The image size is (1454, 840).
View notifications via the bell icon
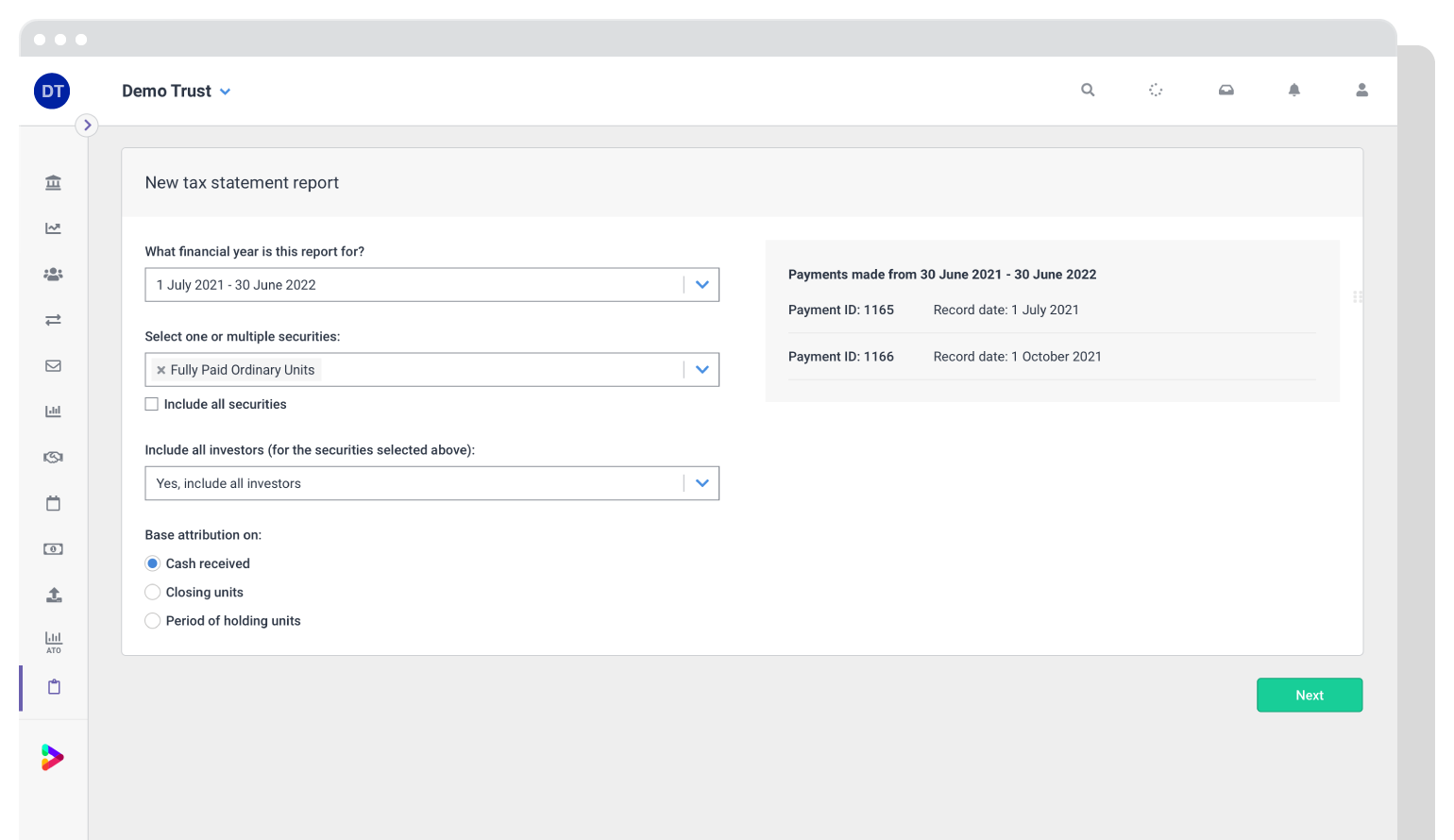(x=1294, y=90)
